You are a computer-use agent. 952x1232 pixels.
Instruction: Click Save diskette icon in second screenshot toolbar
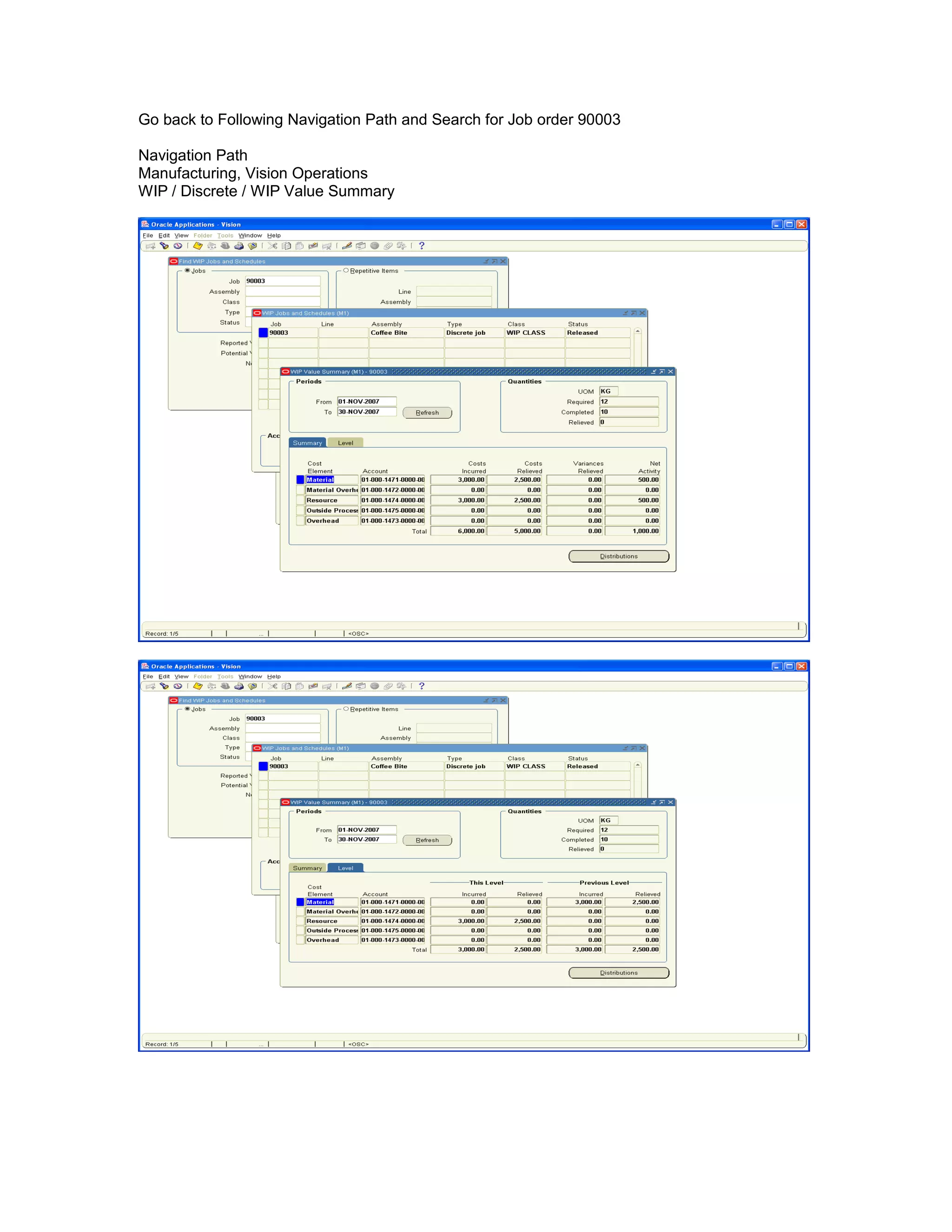pos(198,687)
